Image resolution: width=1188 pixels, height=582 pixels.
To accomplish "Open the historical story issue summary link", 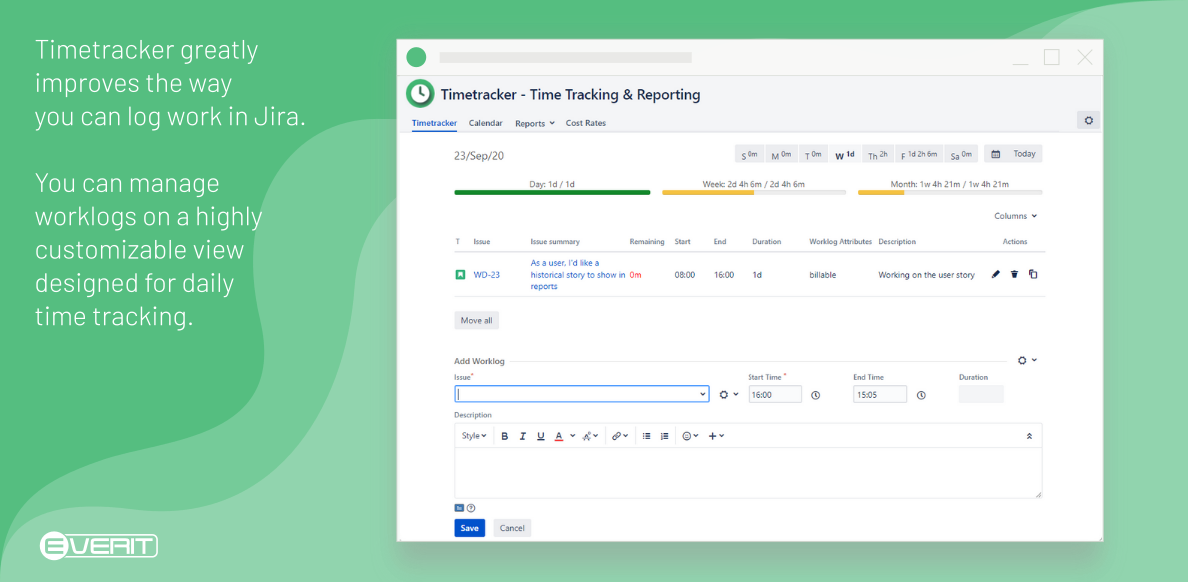I will coord(578,274).
